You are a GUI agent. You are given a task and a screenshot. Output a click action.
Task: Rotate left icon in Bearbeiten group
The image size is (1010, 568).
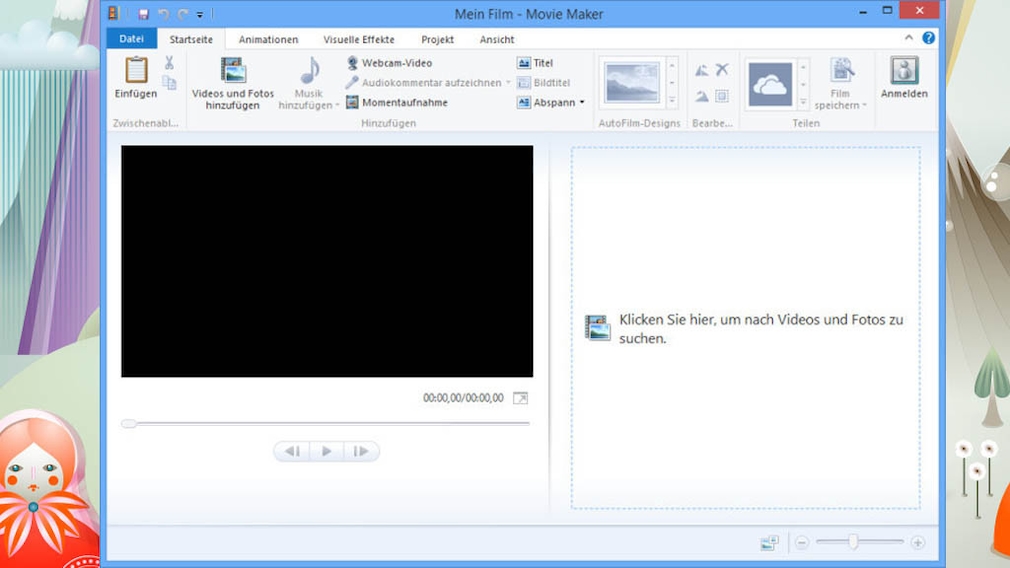(701, 70)
